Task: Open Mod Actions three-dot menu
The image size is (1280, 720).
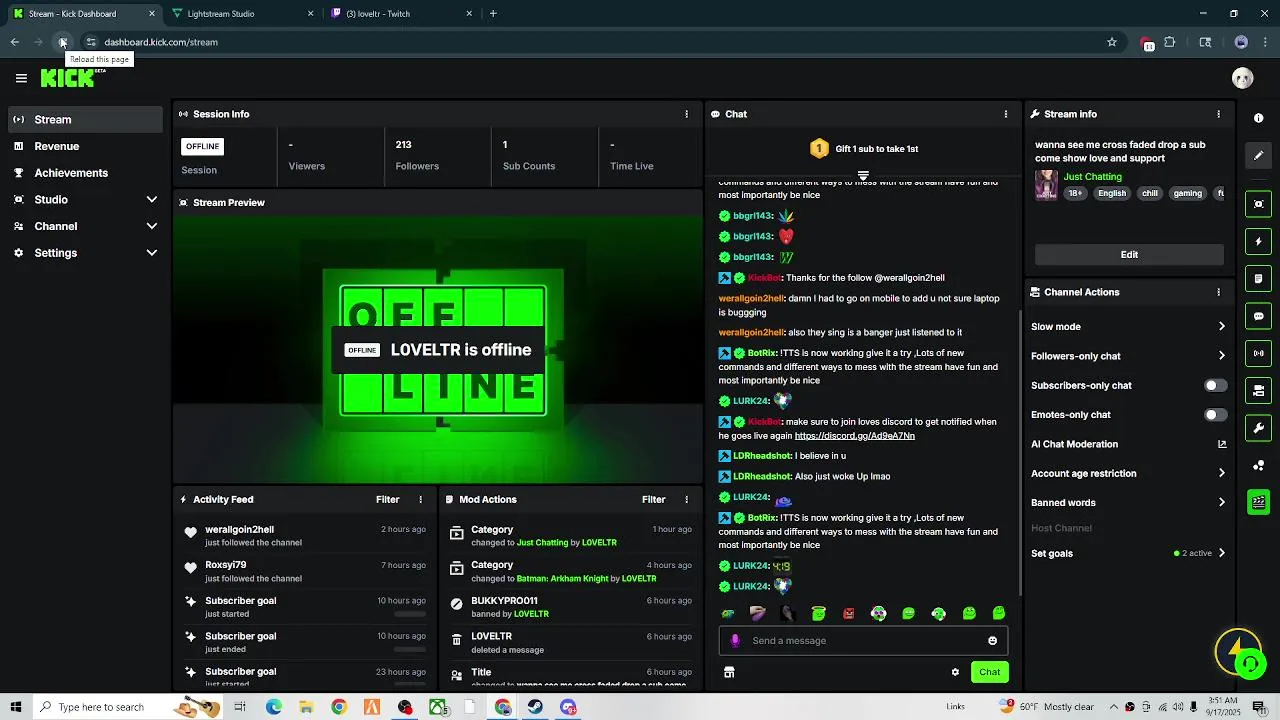Action: coord(686,499)
